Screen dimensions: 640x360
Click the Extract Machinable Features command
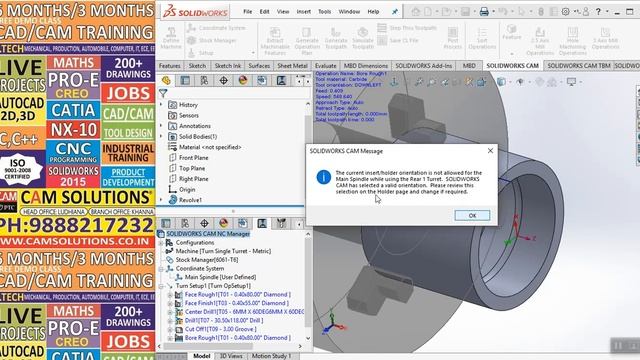tap(275, 41)
